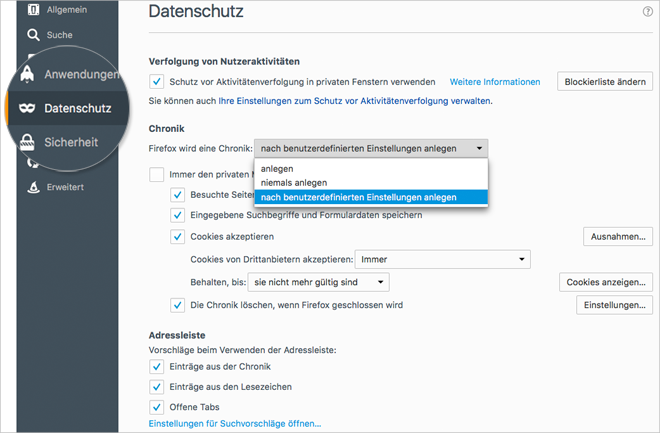Click the Anwendungen rocket icon
Image resolution: width=660 pixels, height=433 pixels.
pyautogui.click(x=28, y=75)
